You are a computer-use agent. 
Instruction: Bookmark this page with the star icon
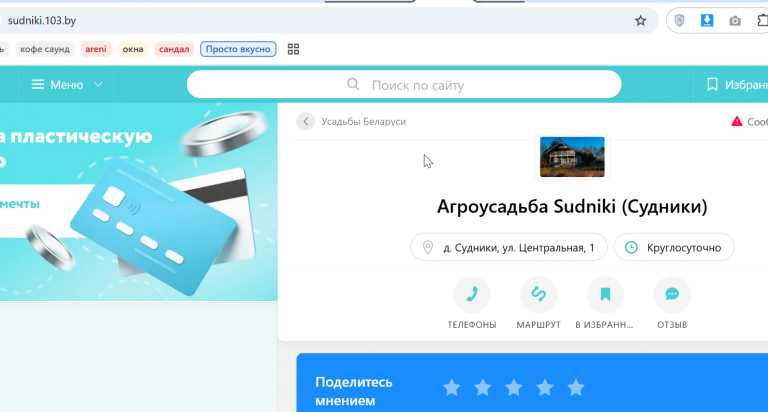click(x=640, y=21)
